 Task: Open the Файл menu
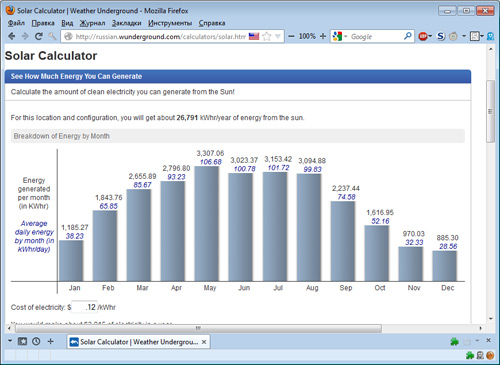click(x=16, y=23)
